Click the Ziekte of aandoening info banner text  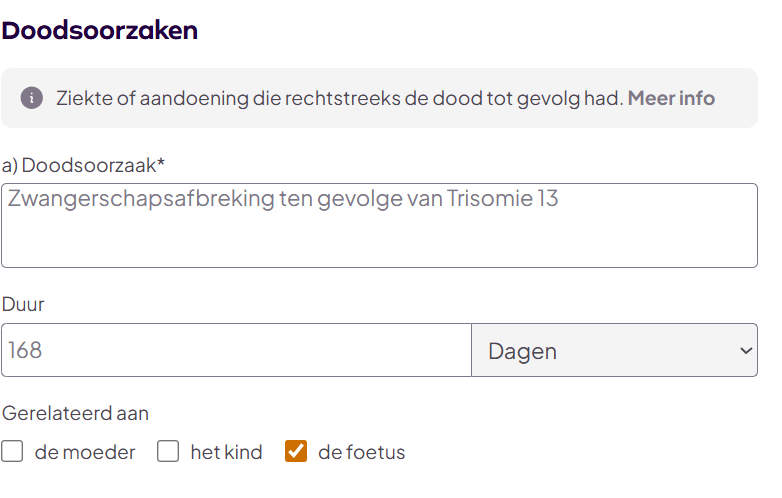pos(339,98)
